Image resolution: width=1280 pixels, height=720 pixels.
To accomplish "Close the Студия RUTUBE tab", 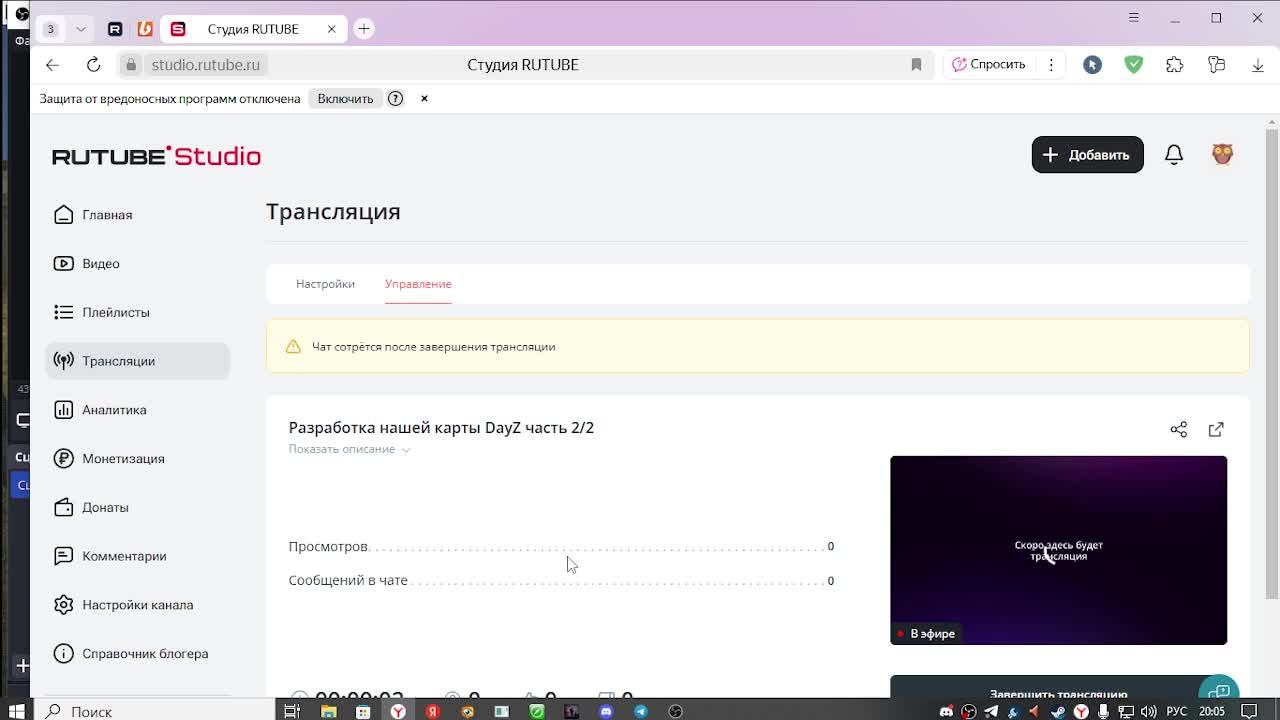I will coord(331,29).
